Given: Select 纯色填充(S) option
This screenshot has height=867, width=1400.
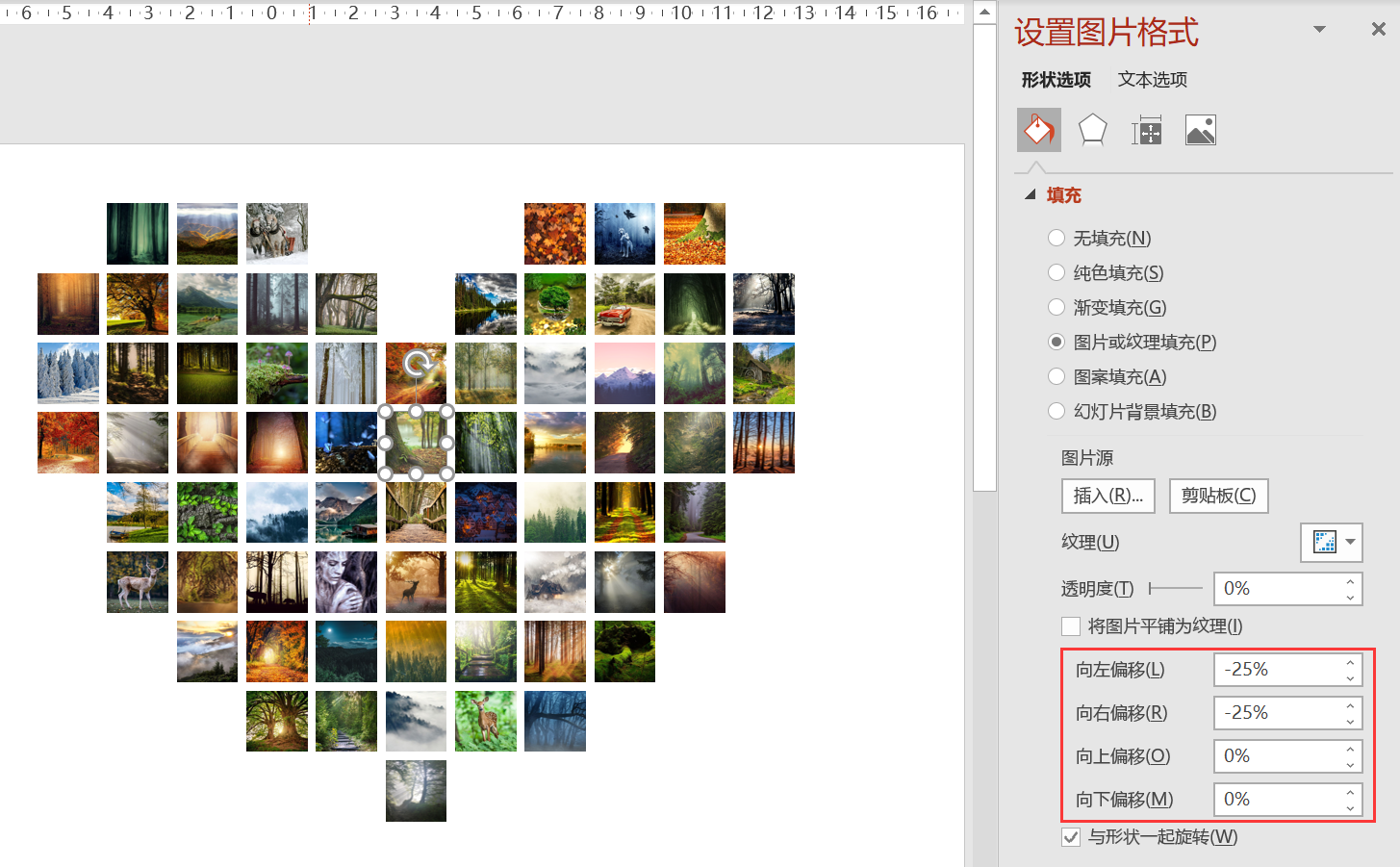Looking at the screenshot, I should [1056, 272].
